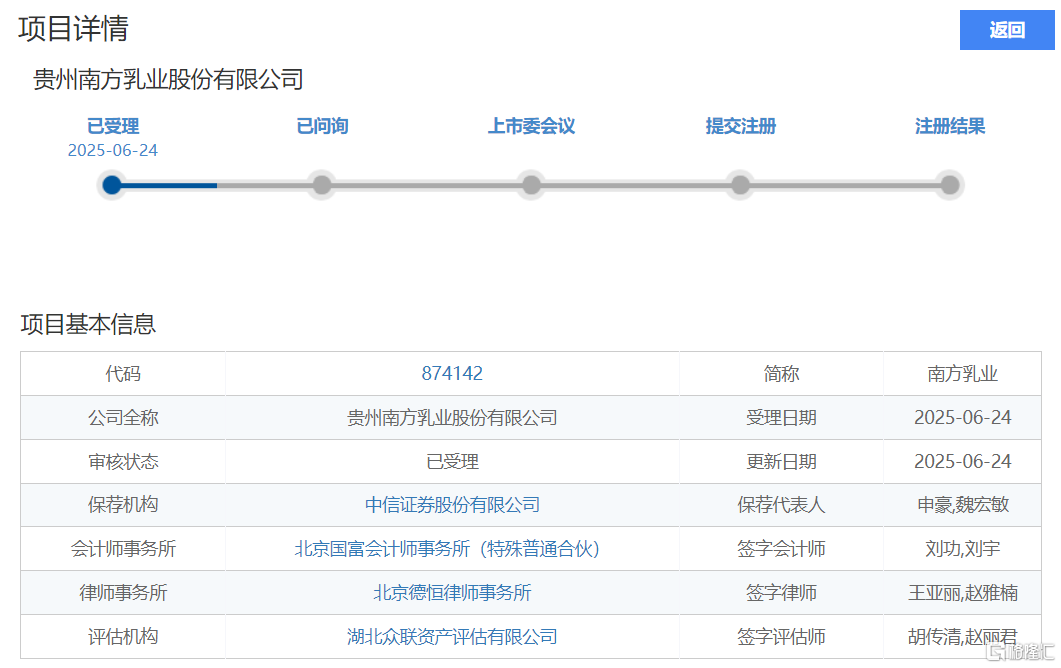This screenshot has height=668, width=1061.
Task: Open 湖北众联资产评估有限公司 link
Action: [452, 637]
